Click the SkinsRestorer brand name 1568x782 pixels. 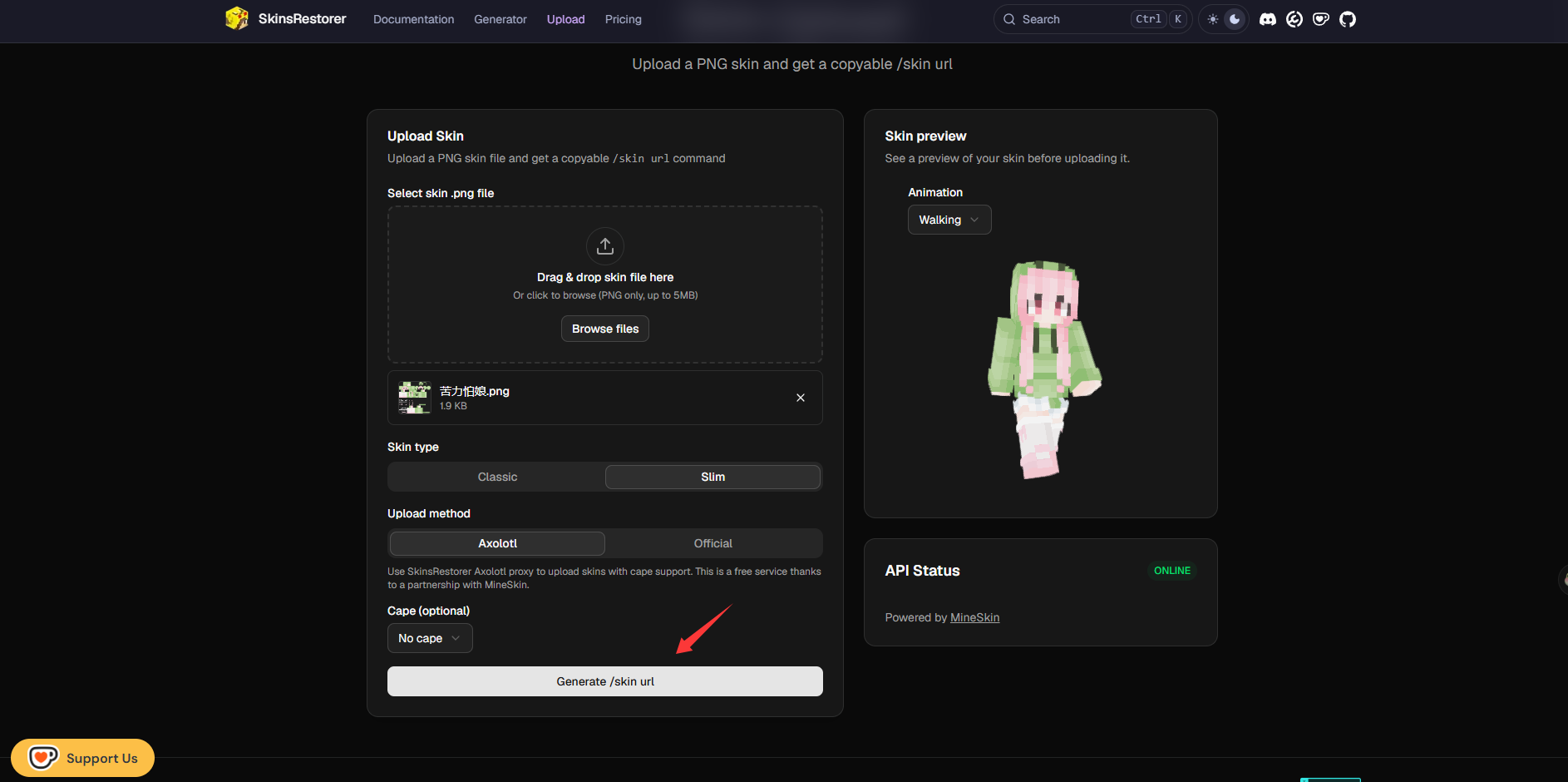click(x=302, y=18)
